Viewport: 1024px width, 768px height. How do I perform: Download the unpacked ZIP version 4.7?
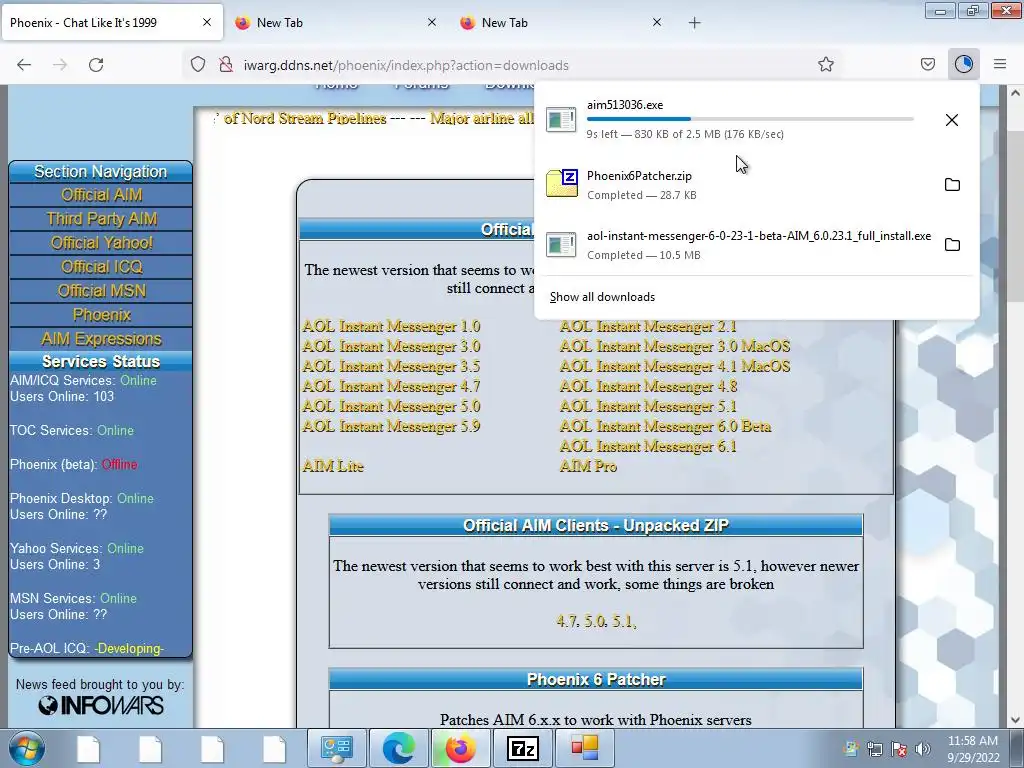pos(567,621)
